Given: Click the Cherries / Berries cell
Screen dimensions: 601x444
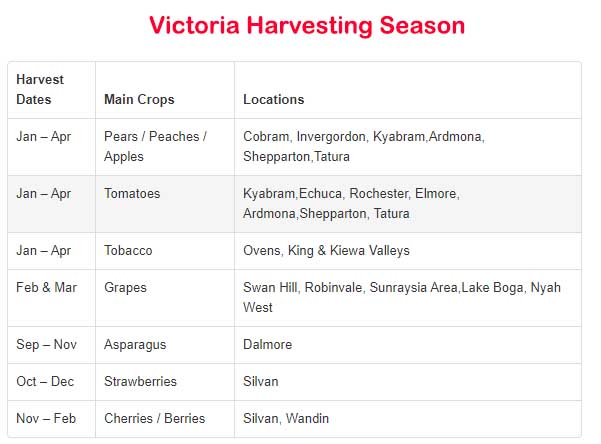Looking at the screenshot, I should (x=165, y=419).
